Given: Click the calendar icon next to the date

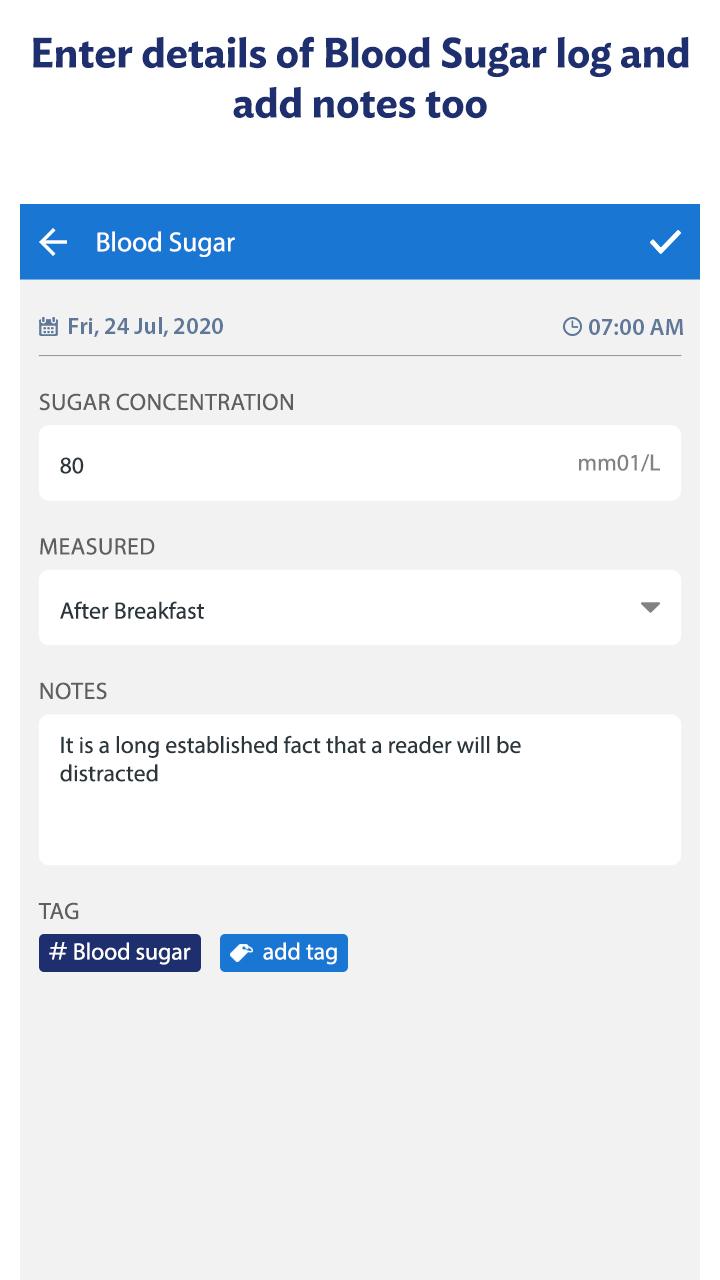Looking at the screenshot, I should (x=49, y=326).
